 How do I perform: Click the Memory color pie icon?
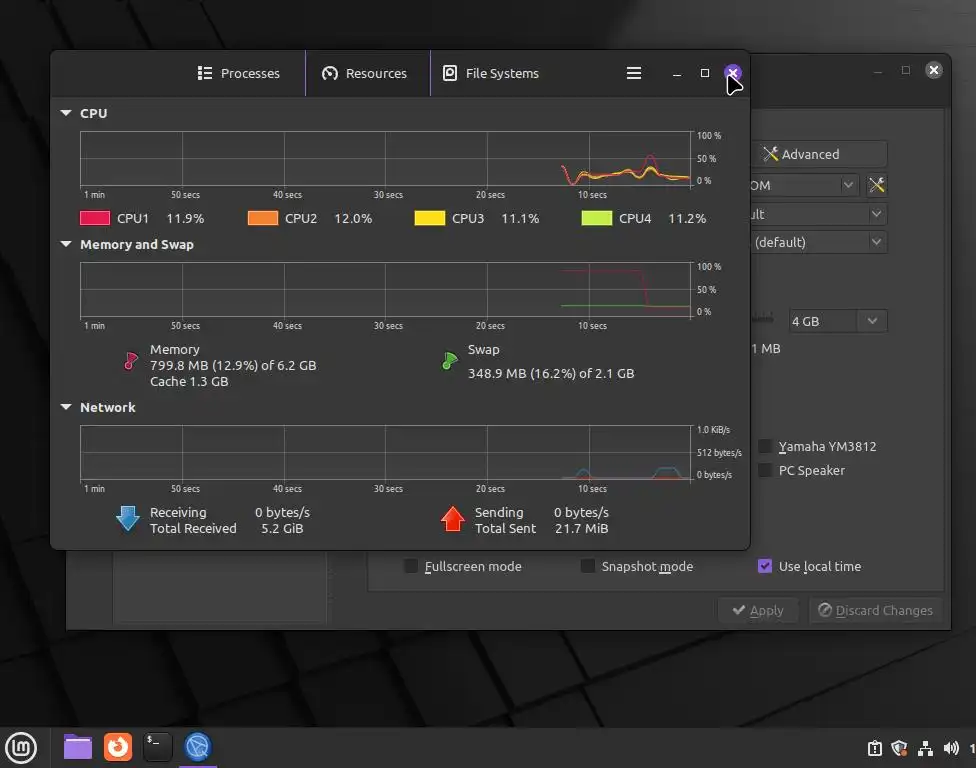[131, 361]
